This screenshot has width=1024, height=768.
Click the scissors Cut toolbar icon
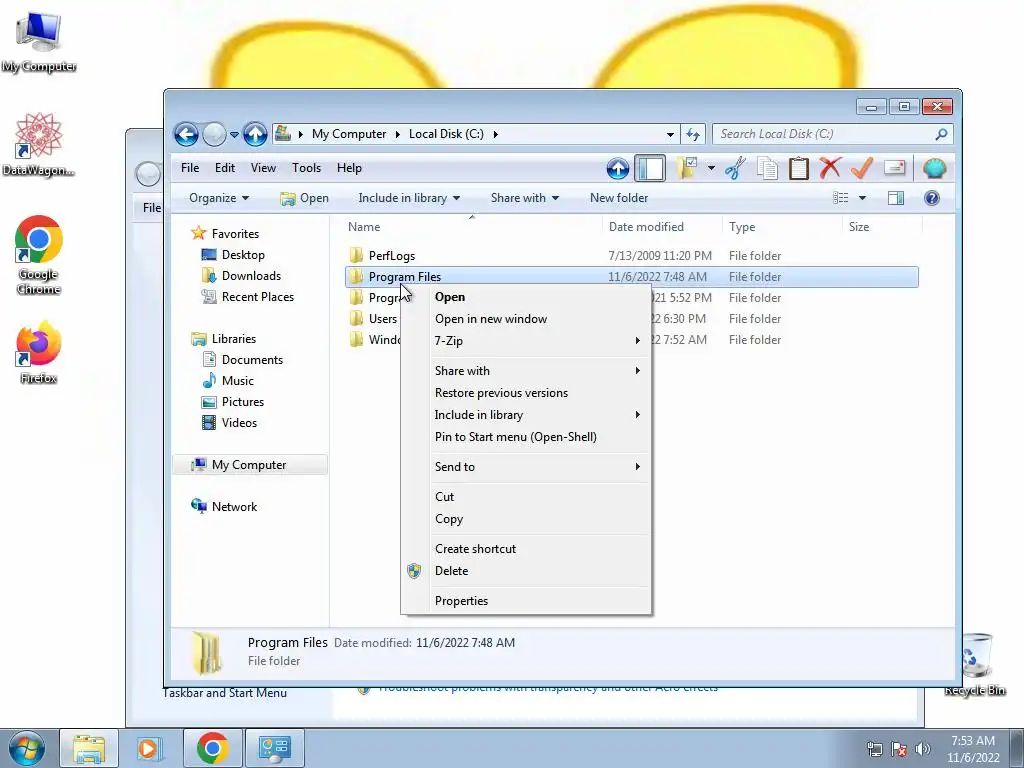click(x=735, y=168)
